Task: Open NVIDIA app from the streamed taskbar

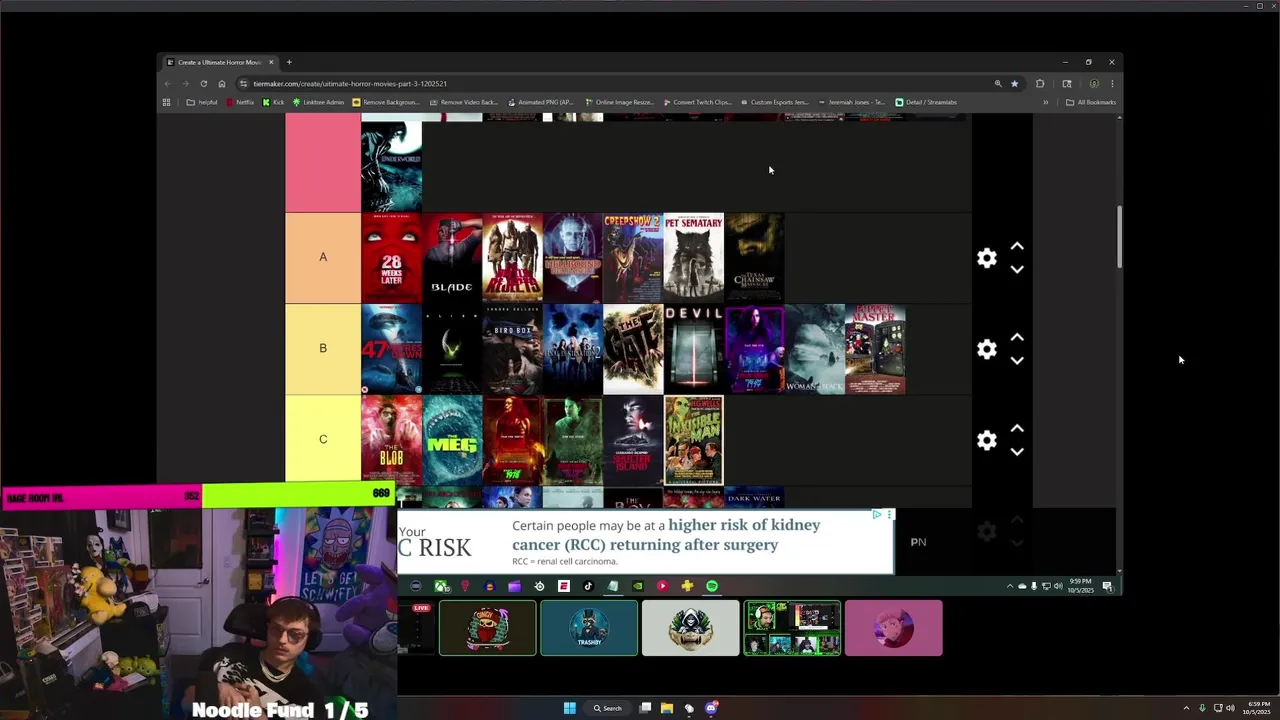Action: point(637,586)
